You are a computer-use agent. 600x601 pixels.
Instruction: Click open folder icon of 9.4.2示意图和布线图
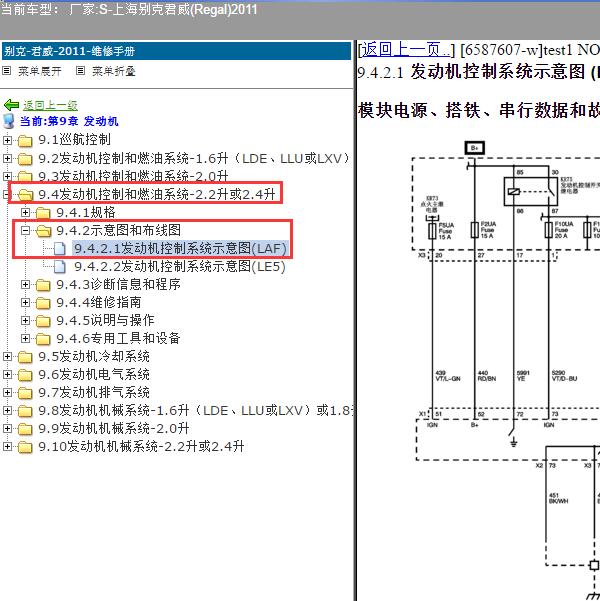(43, 231)
